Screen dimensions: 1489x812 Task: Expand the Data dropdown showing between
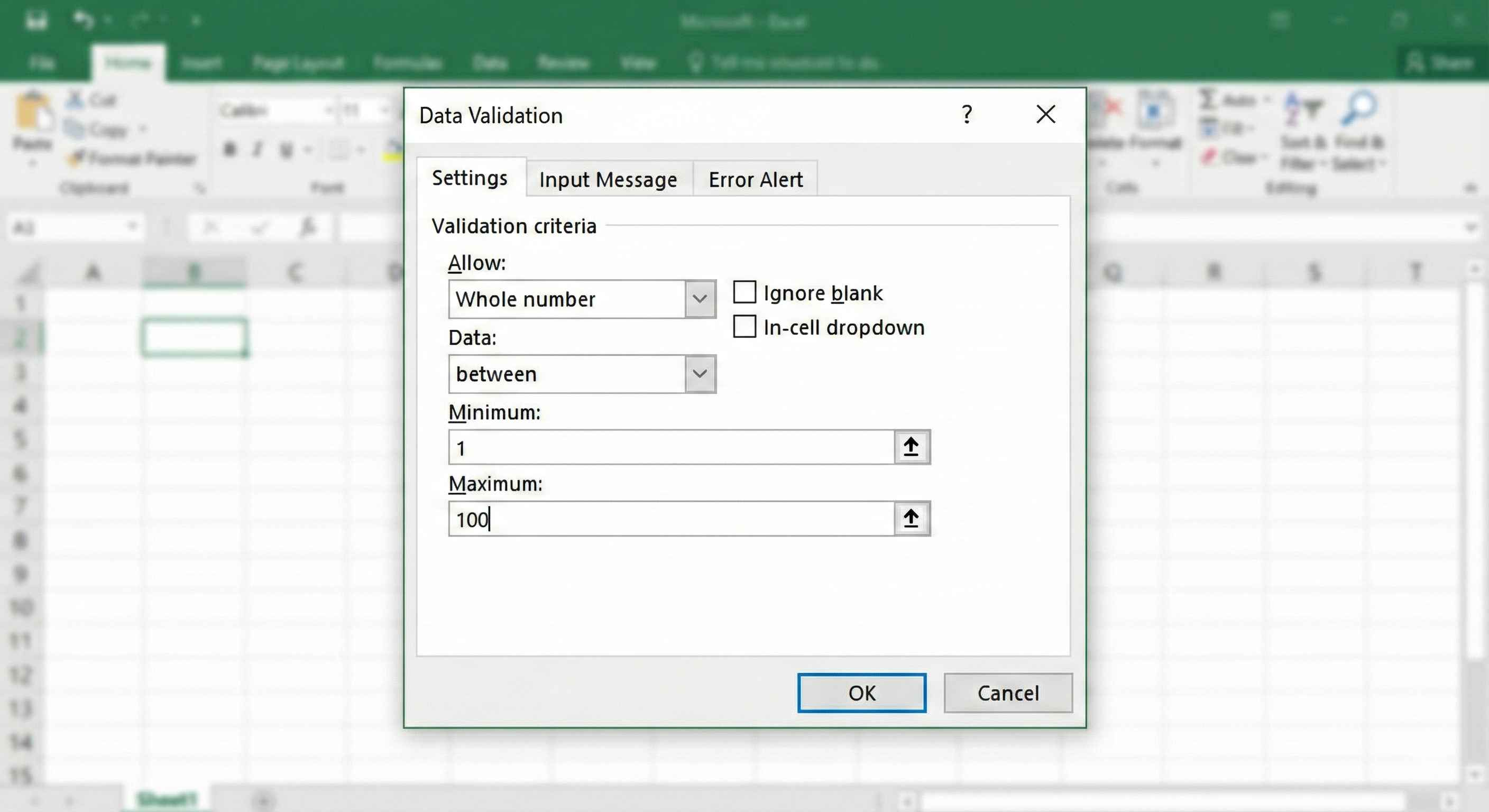[700, 373]
